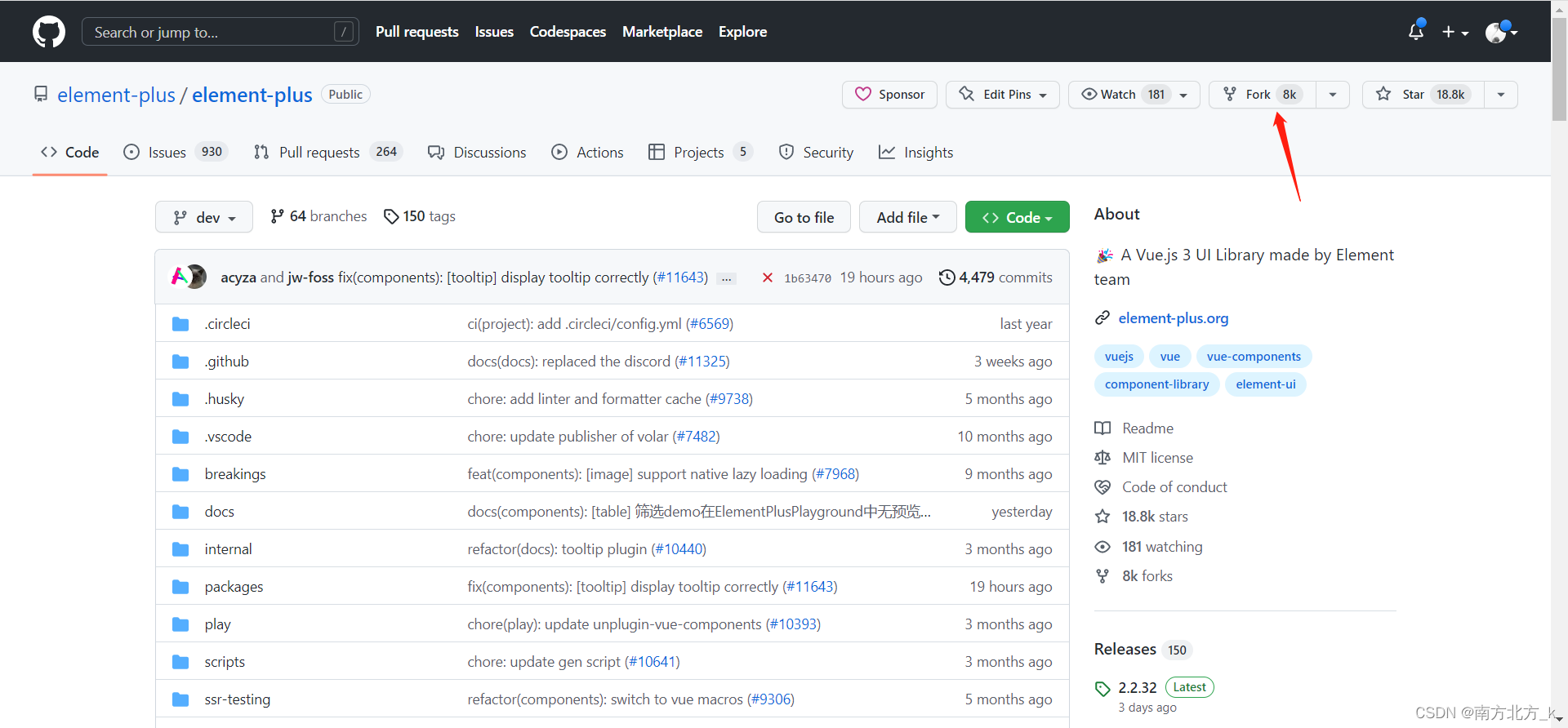Open the 2.2.32 latest release
This screenshot has width=1568, height=728.
(x=1138, y=688)
